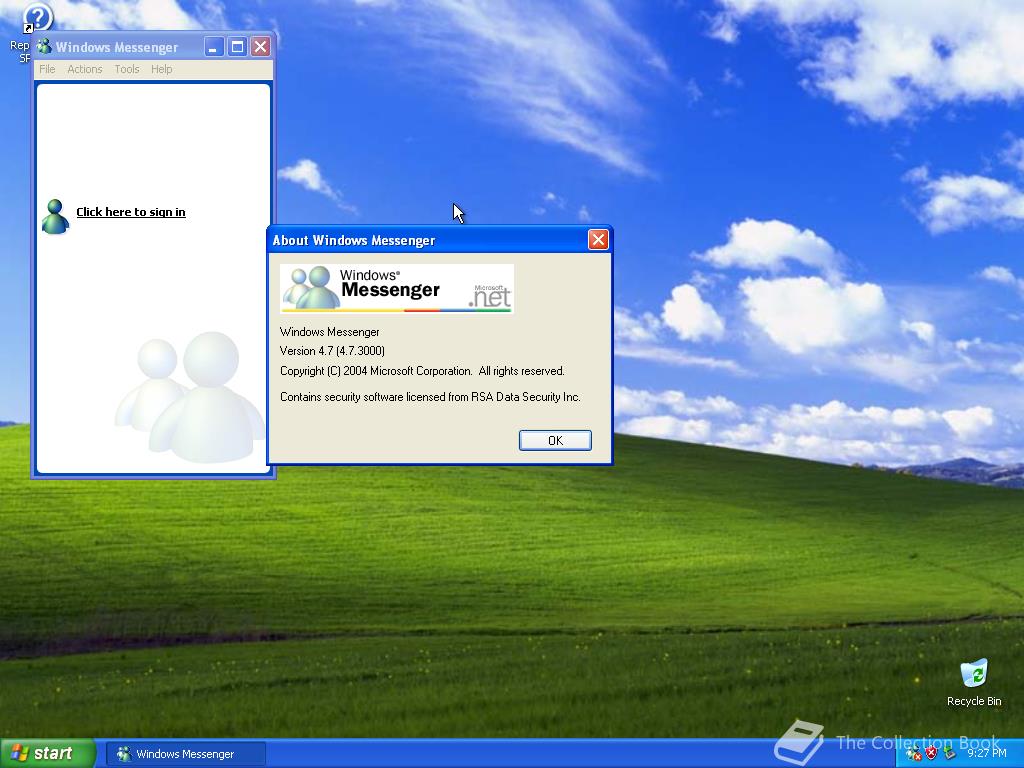1024x768 pixels.
Task: Open the Actions menu in Windows Messenger
Action: (85, 69)
